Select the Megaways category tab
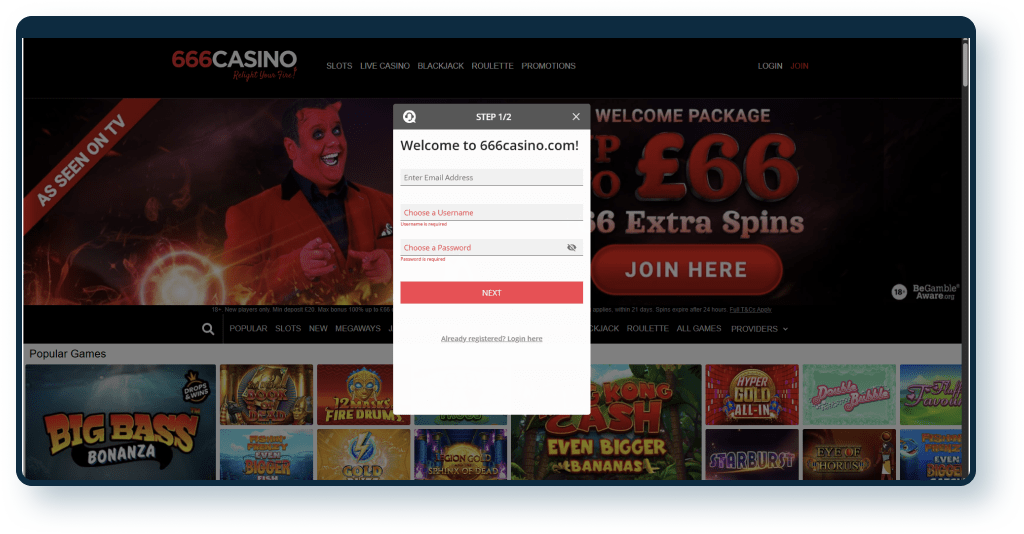Image resolution: width=1024 pixels, height=534 pixels. pyautogui.click(x=358, y=328)
